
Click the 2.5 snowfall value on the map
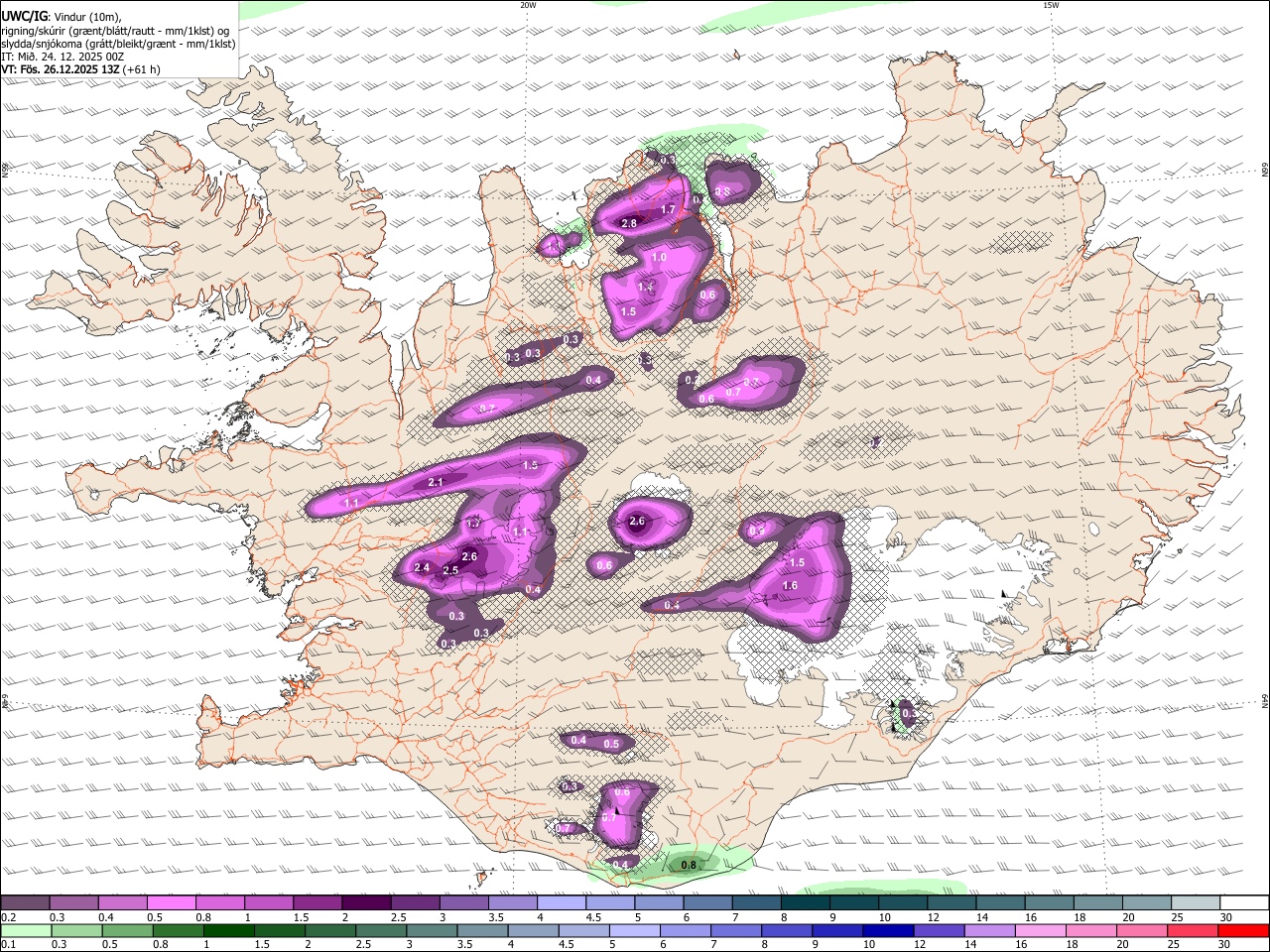pos(450,571)
